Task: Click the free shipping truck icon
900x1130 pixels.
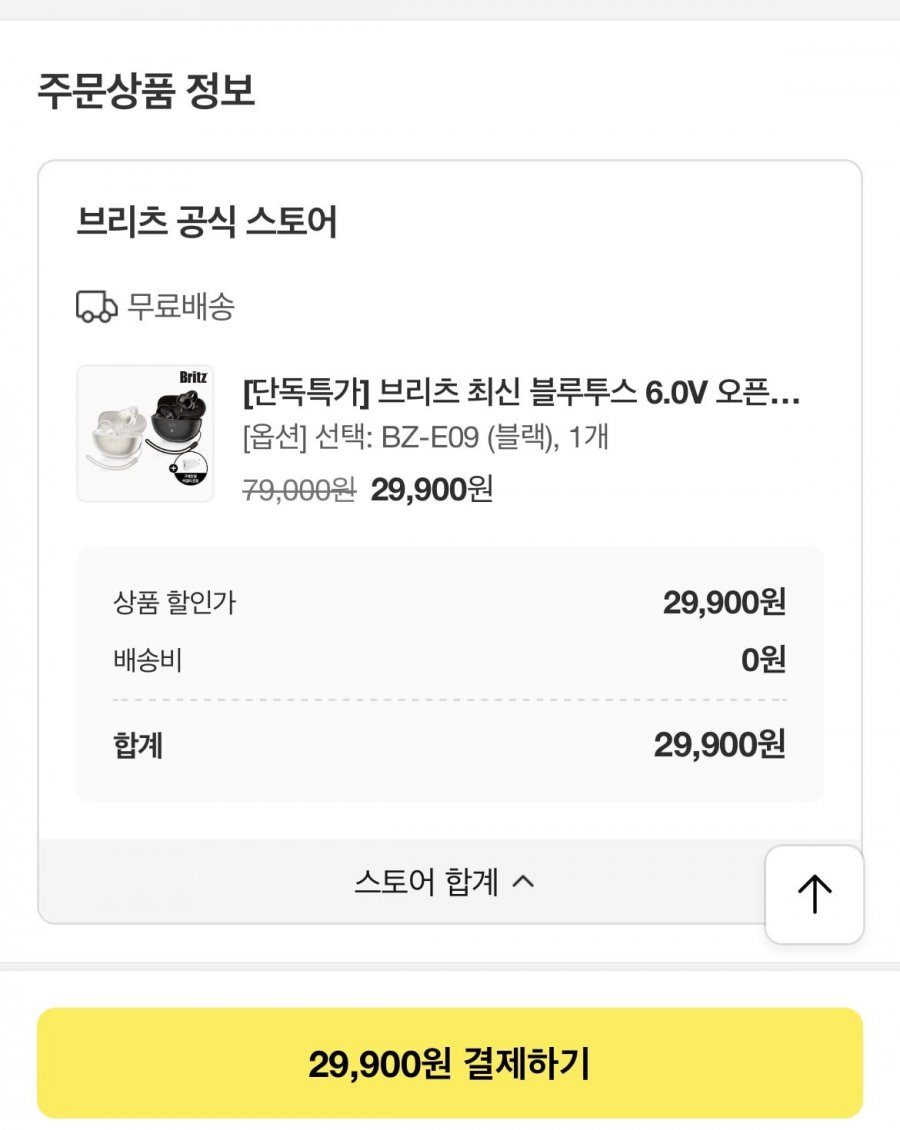Action: tap(97, 307)
